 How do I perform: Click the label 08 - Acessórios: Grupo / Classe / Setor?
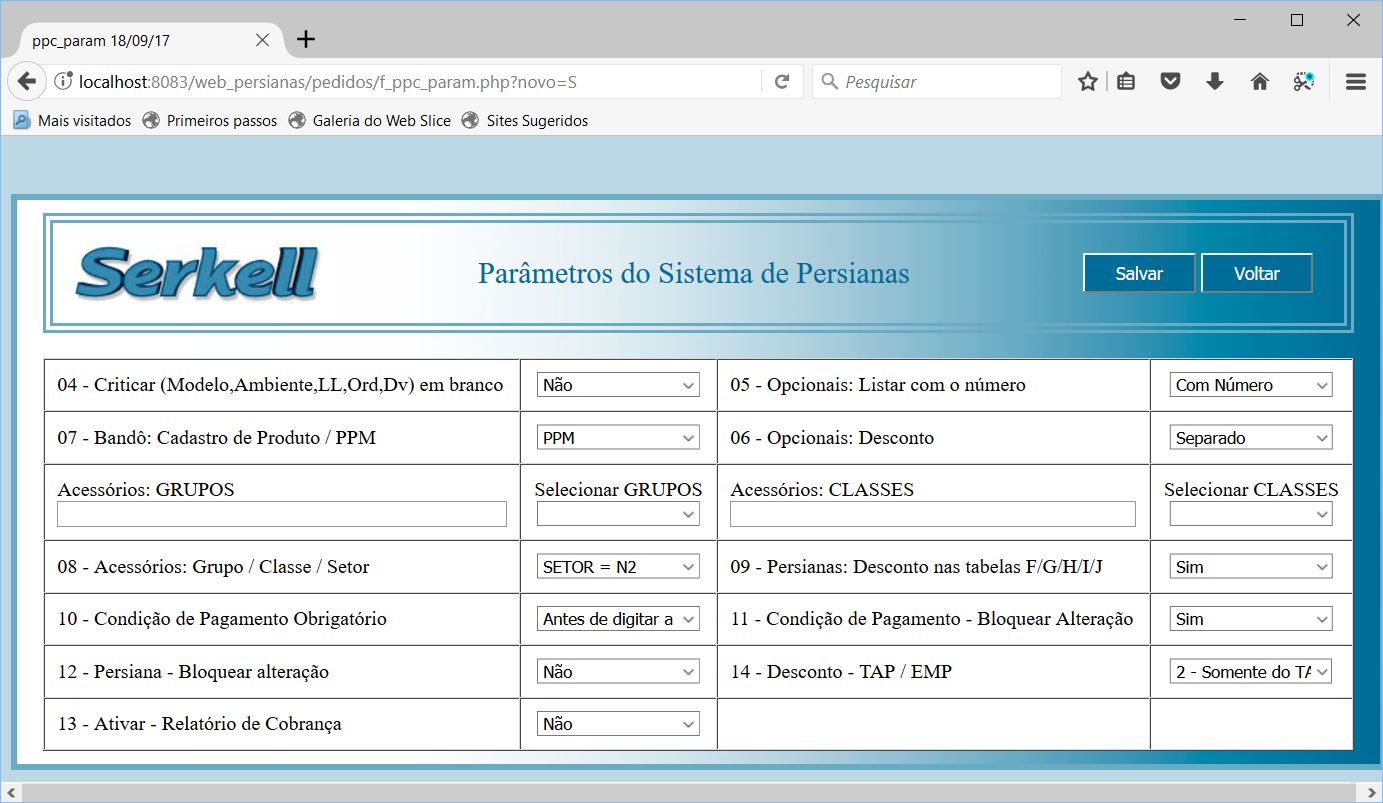tap(213, 567)
